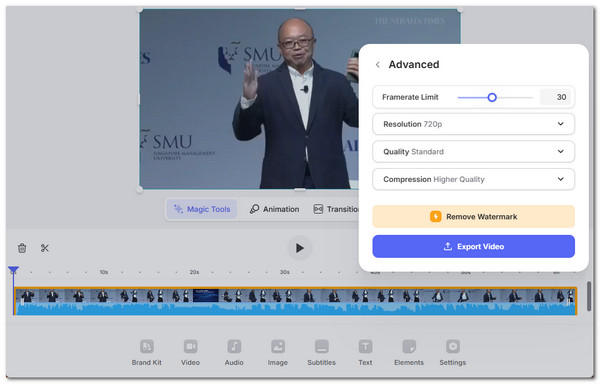Play the video preview
Viewport: 600px width, 384px height.
tap(300, 248)
